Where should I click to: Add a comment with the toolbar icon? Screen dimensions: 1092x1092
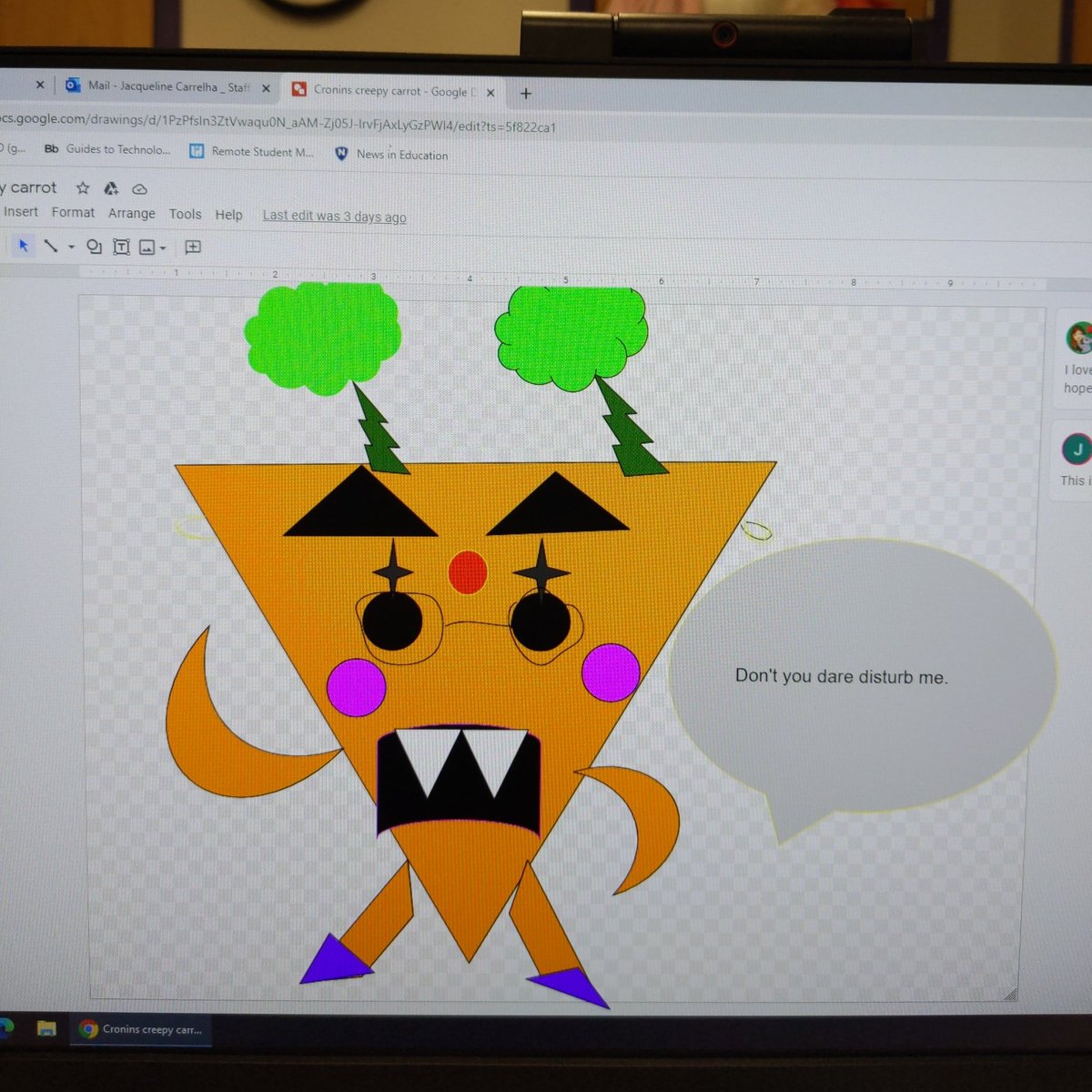193,247
